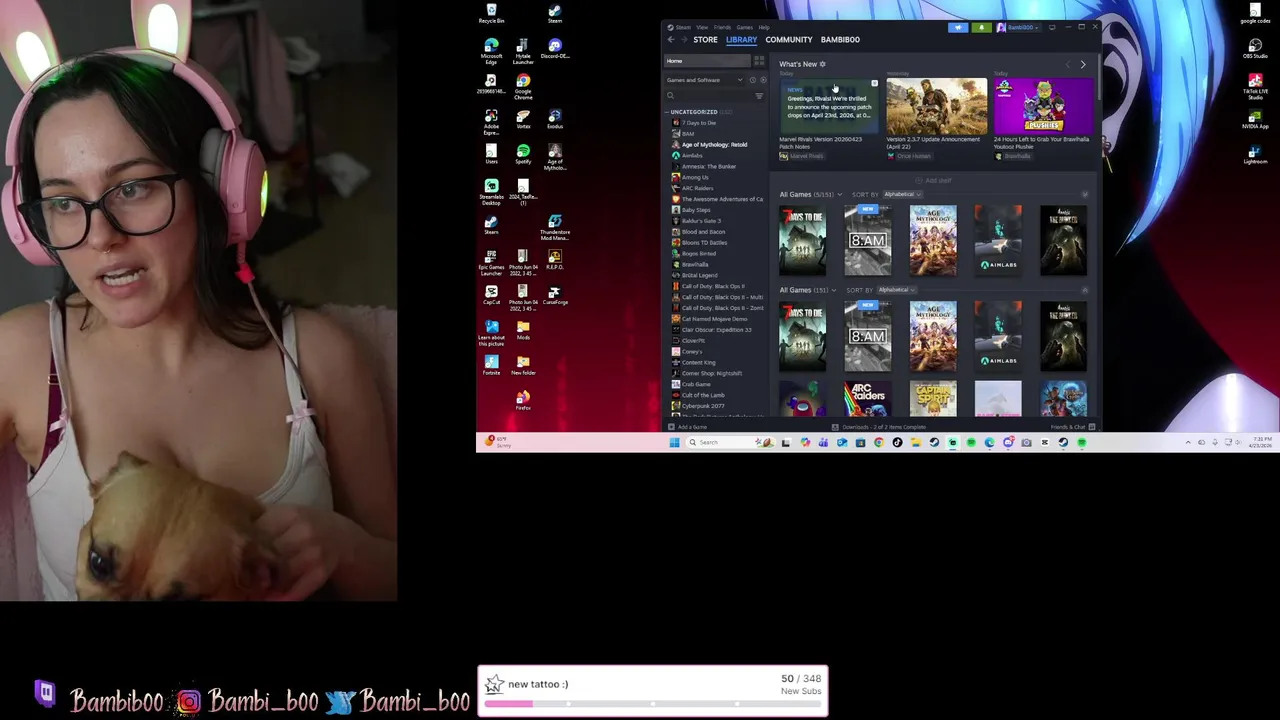Open What's New settings gear
This screenshot has height=720, width=1280.
[822, 64]
